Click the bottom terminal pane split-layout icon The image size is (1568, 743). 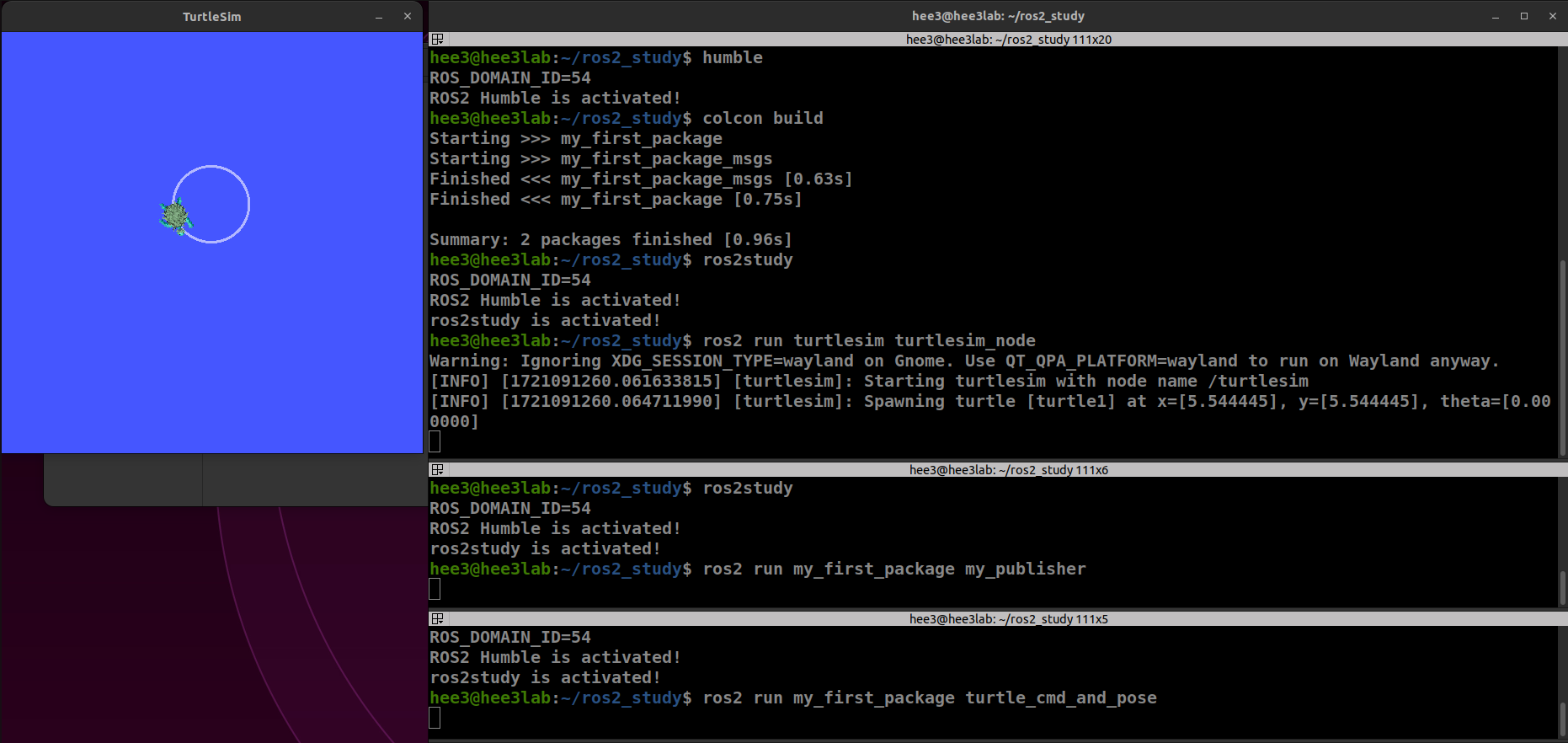(437, 619)
